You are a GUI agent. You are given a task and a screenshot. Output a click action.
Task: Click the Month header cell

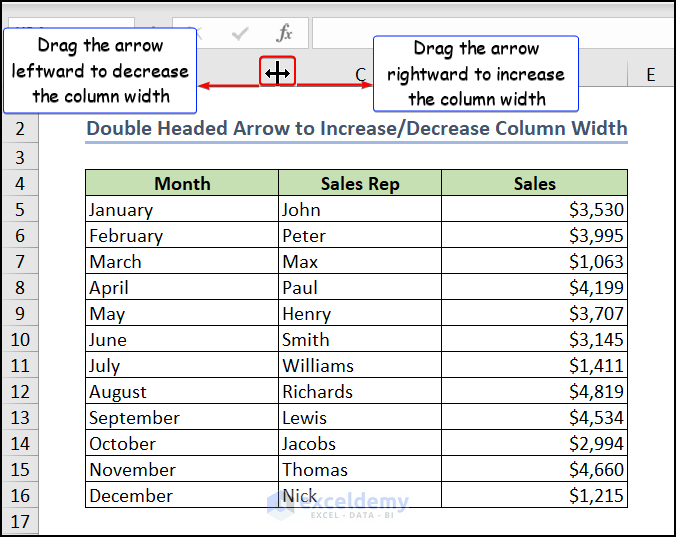(182, 183)
